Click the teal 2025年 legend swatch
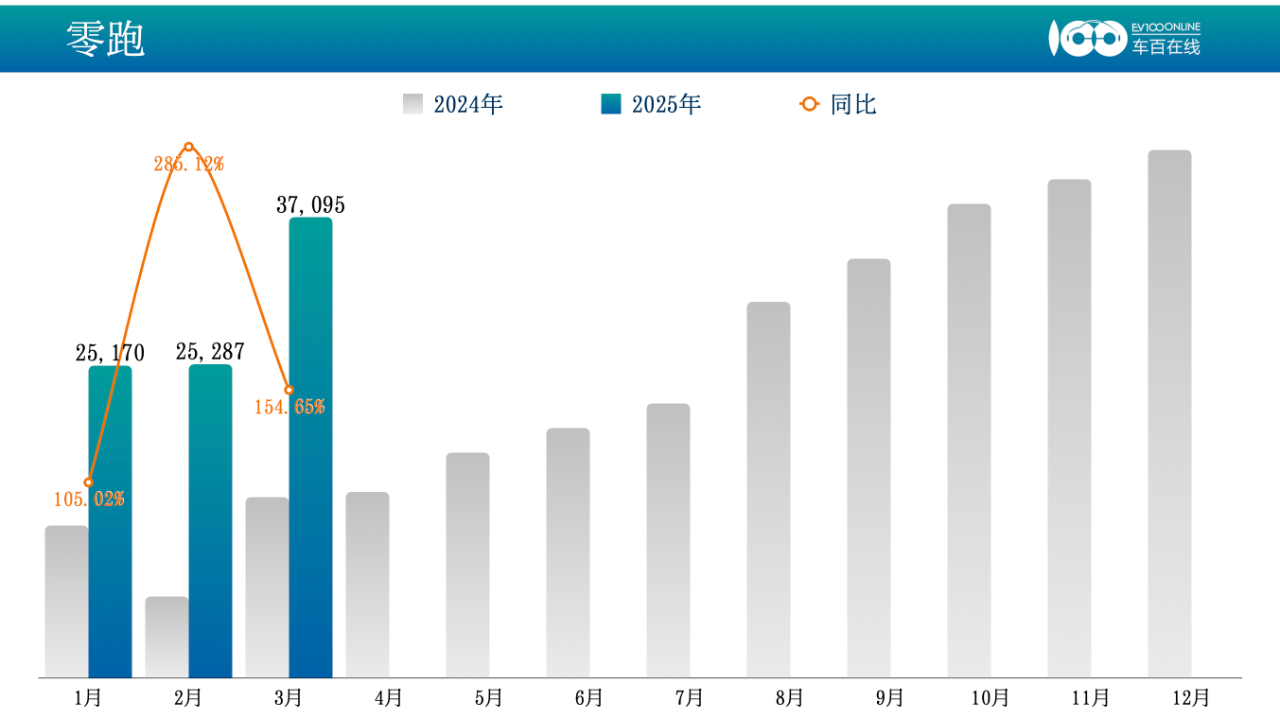Viewport: 1280px width, 716px height. coord(610,104)
